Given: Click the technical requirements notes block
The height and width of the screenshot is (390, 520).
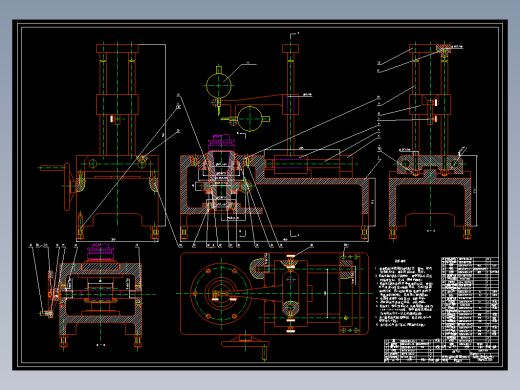Looking at the screenshot, I should coord(404,293).
